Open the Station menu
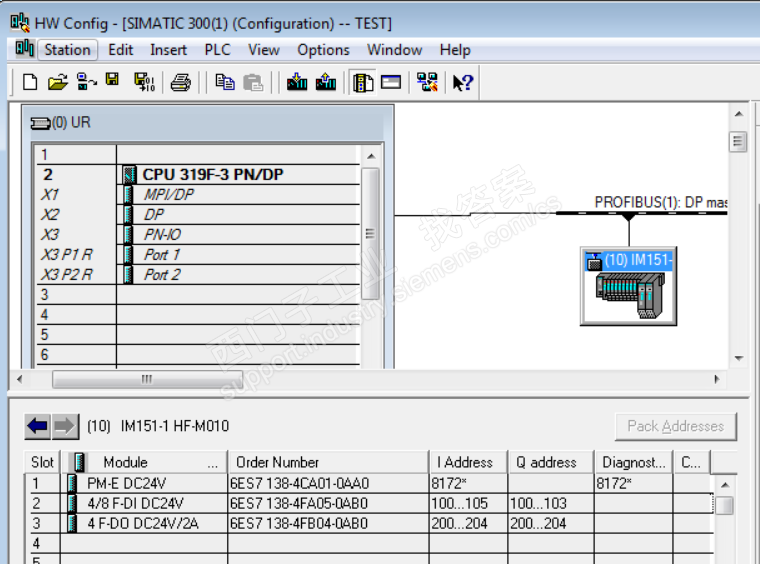The height and width of the screenshot is (564, 760). tap(67, 50)
